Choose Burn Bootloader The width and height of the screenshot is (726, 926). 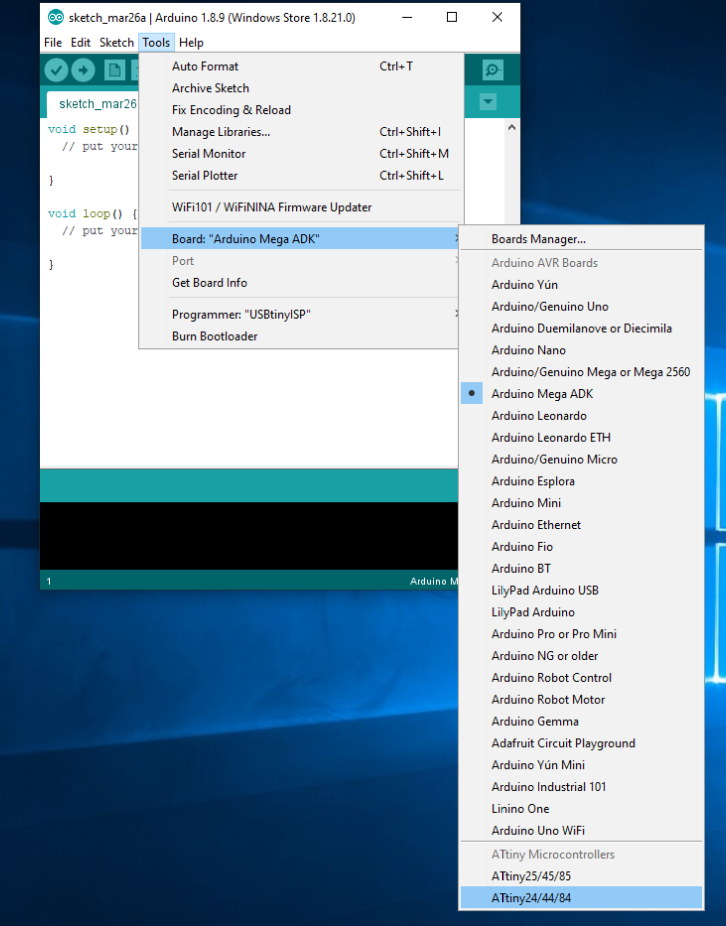(x=299, y=336)
